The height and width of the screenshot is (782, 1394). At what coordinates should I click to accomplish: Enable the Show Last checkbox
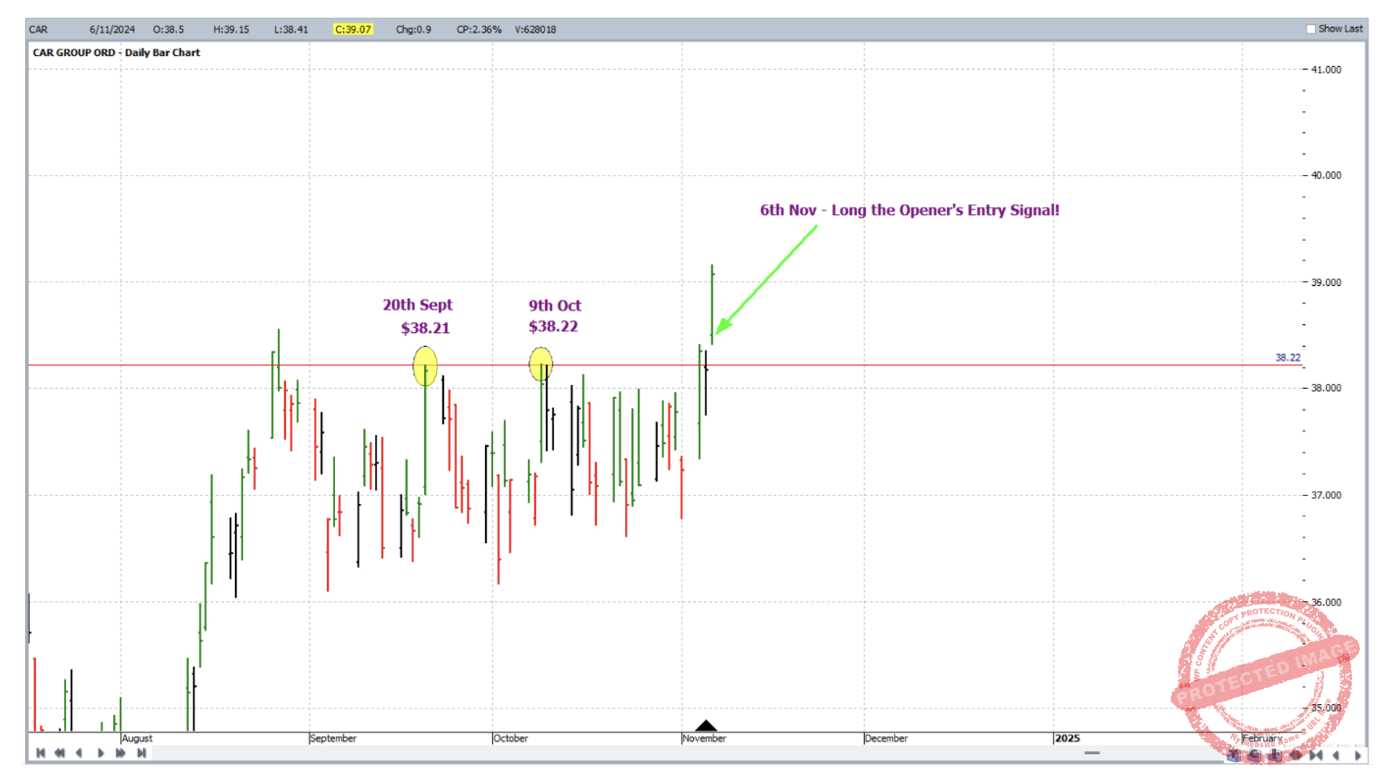tap(1311, 29)
